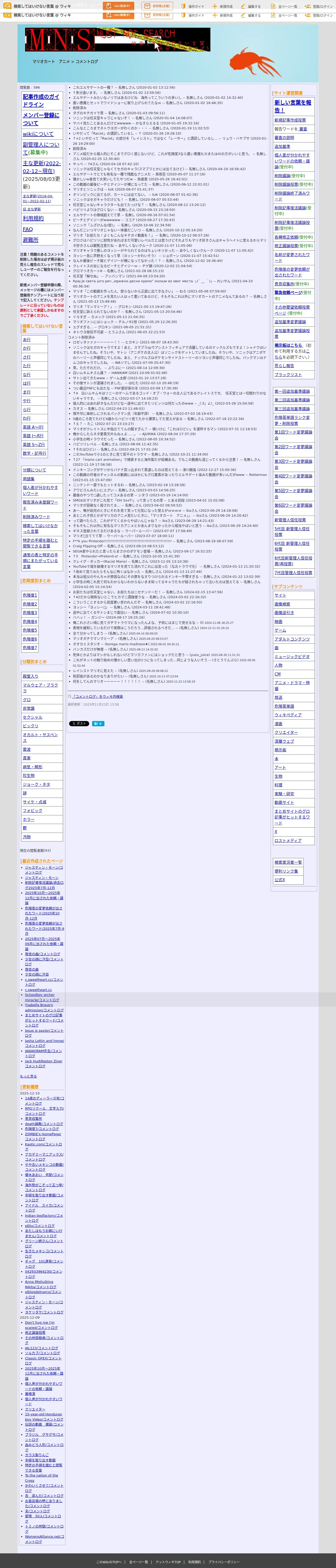Select 英語 A~I行 index entry
This screenshot has height=1568, width=336.
pyautogui.click(x=33, y=427)
